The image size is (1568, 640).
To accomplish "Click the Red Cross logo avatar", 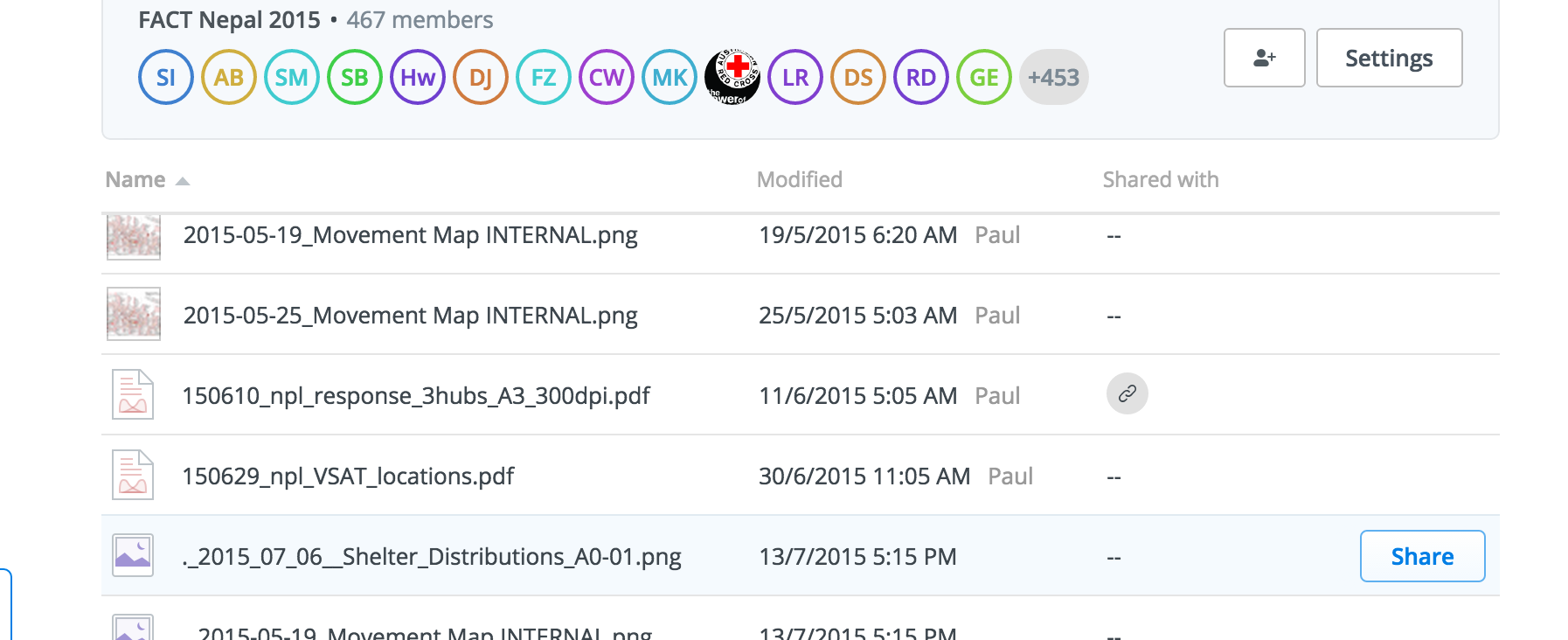I will coord(732,77).
